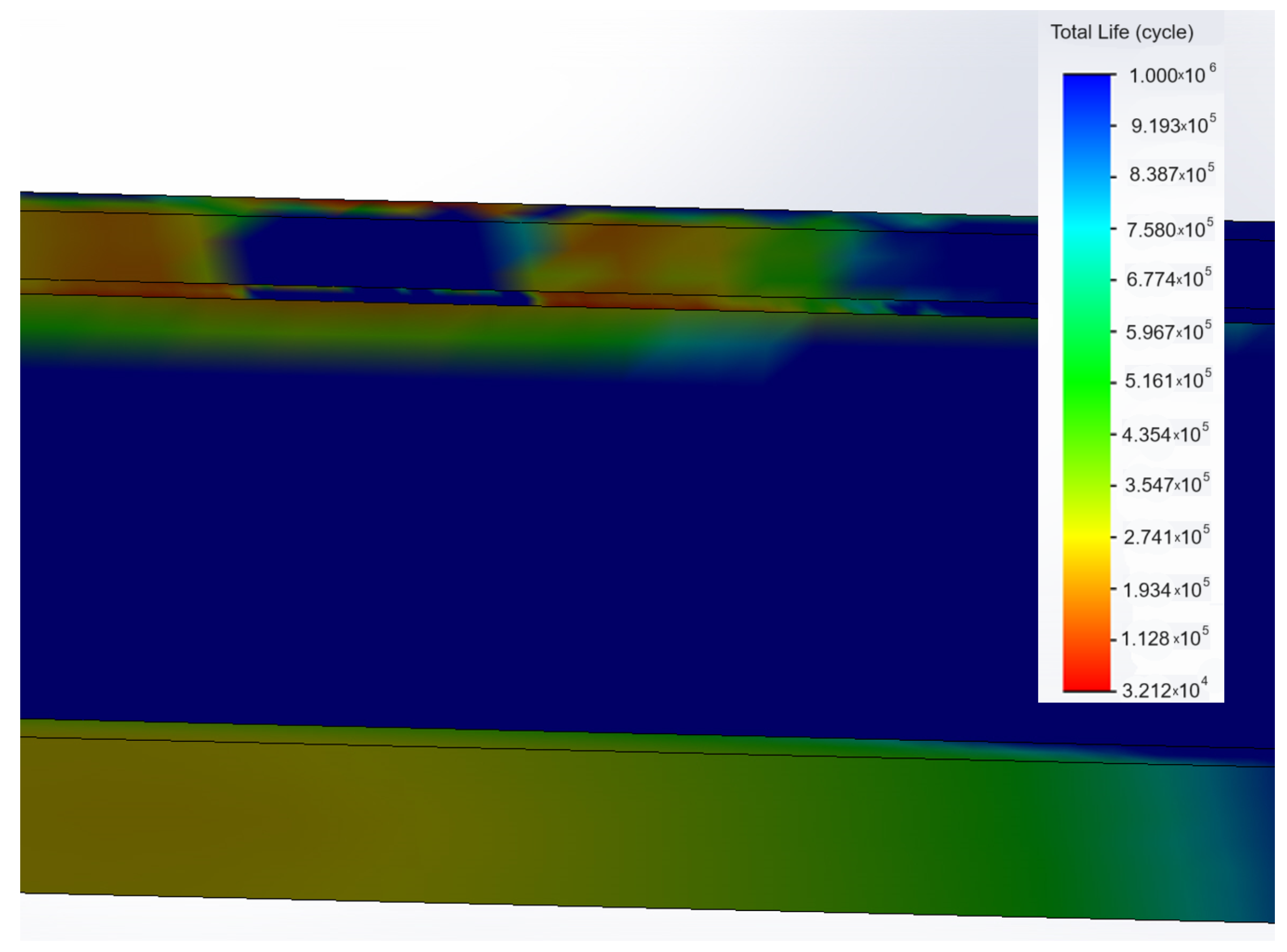The width and height of the screenshot is (1287, 952).
Task: Select the 6.774x10^5 legend value
Action: (1168, 279)
